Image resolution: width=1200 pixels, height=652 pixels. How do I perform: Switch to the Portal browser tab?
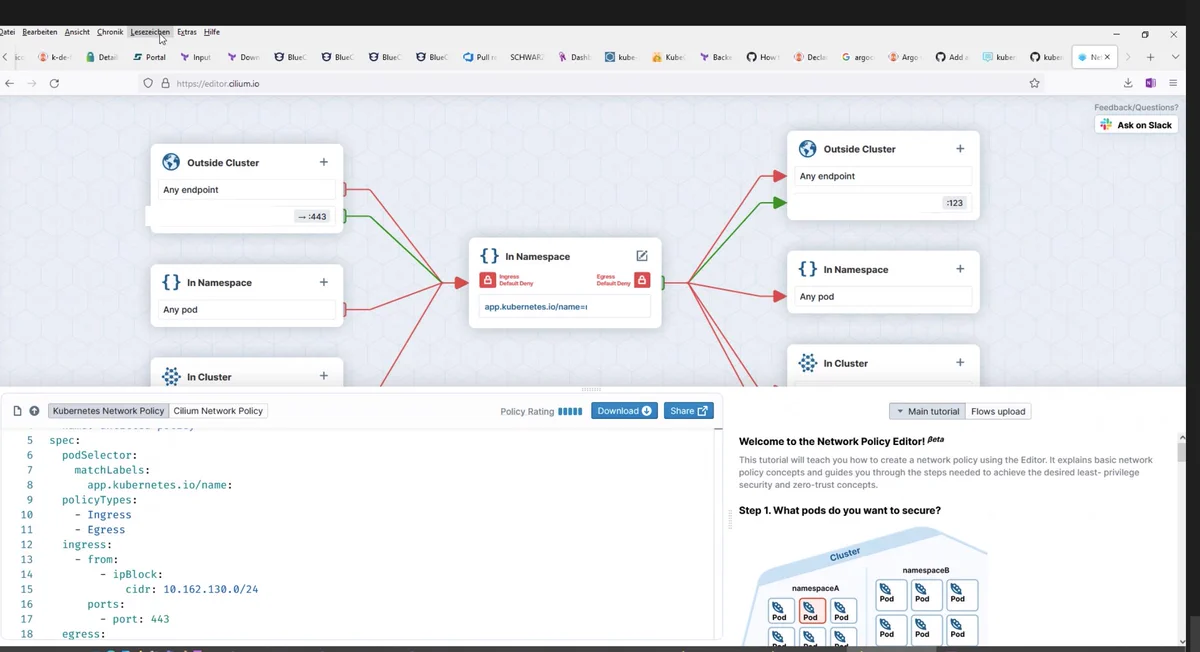149,57
